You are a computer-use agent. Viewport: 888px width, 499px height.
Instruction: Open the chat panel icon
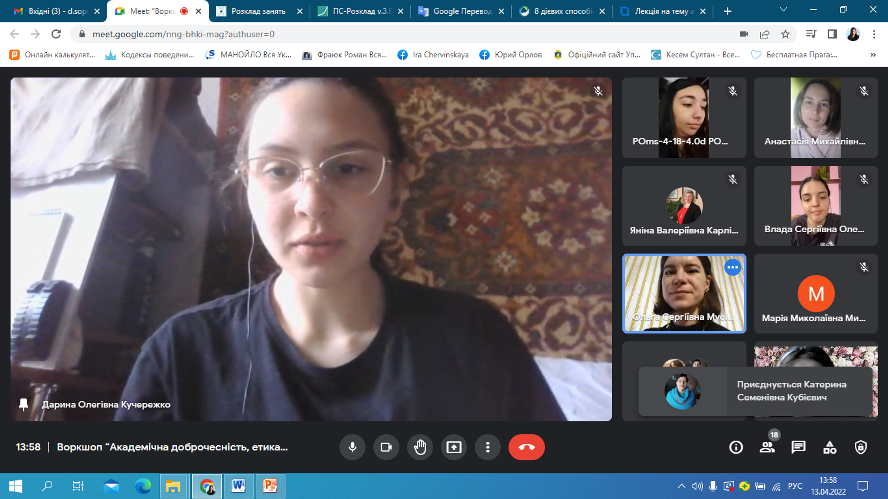[x=799, y=447]
